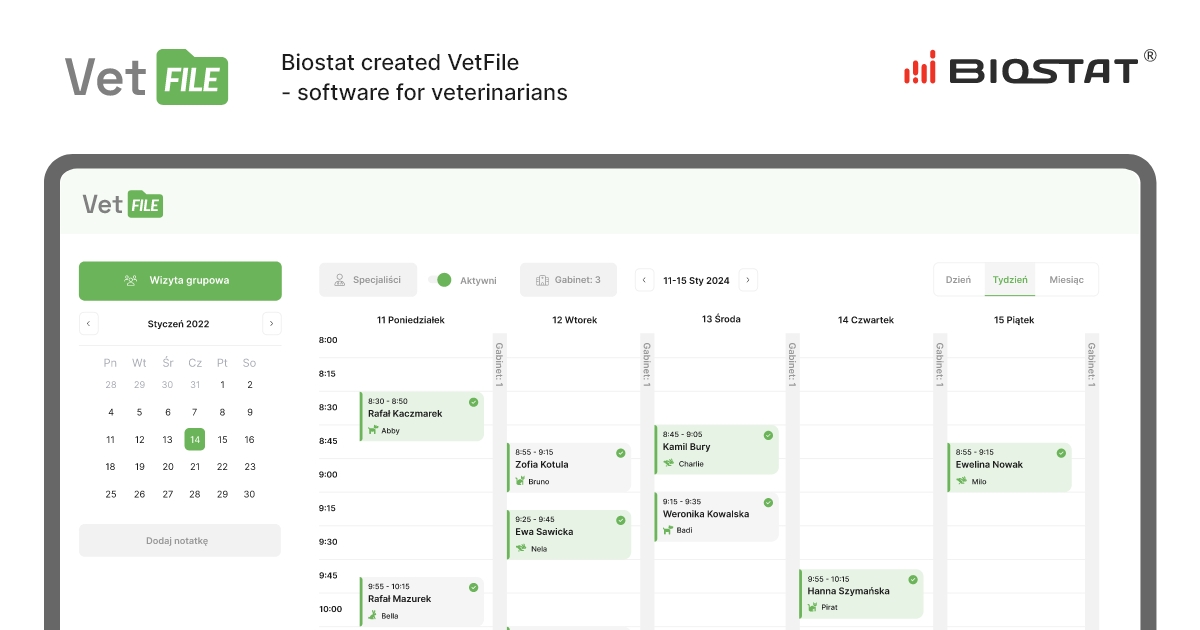Advance to next week with right arrow
Screen dimensions: 1200x630
[x=748, y=280]
